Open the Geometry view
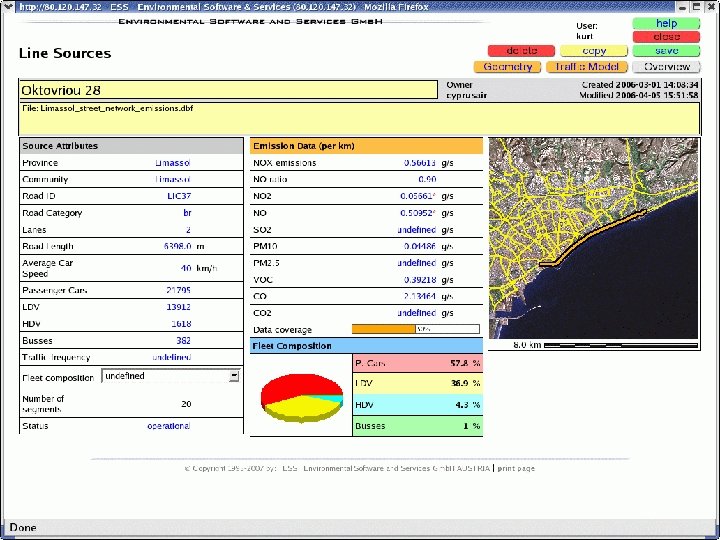Image resolution: width=720 pixels, height=540 pixels. 507,67
